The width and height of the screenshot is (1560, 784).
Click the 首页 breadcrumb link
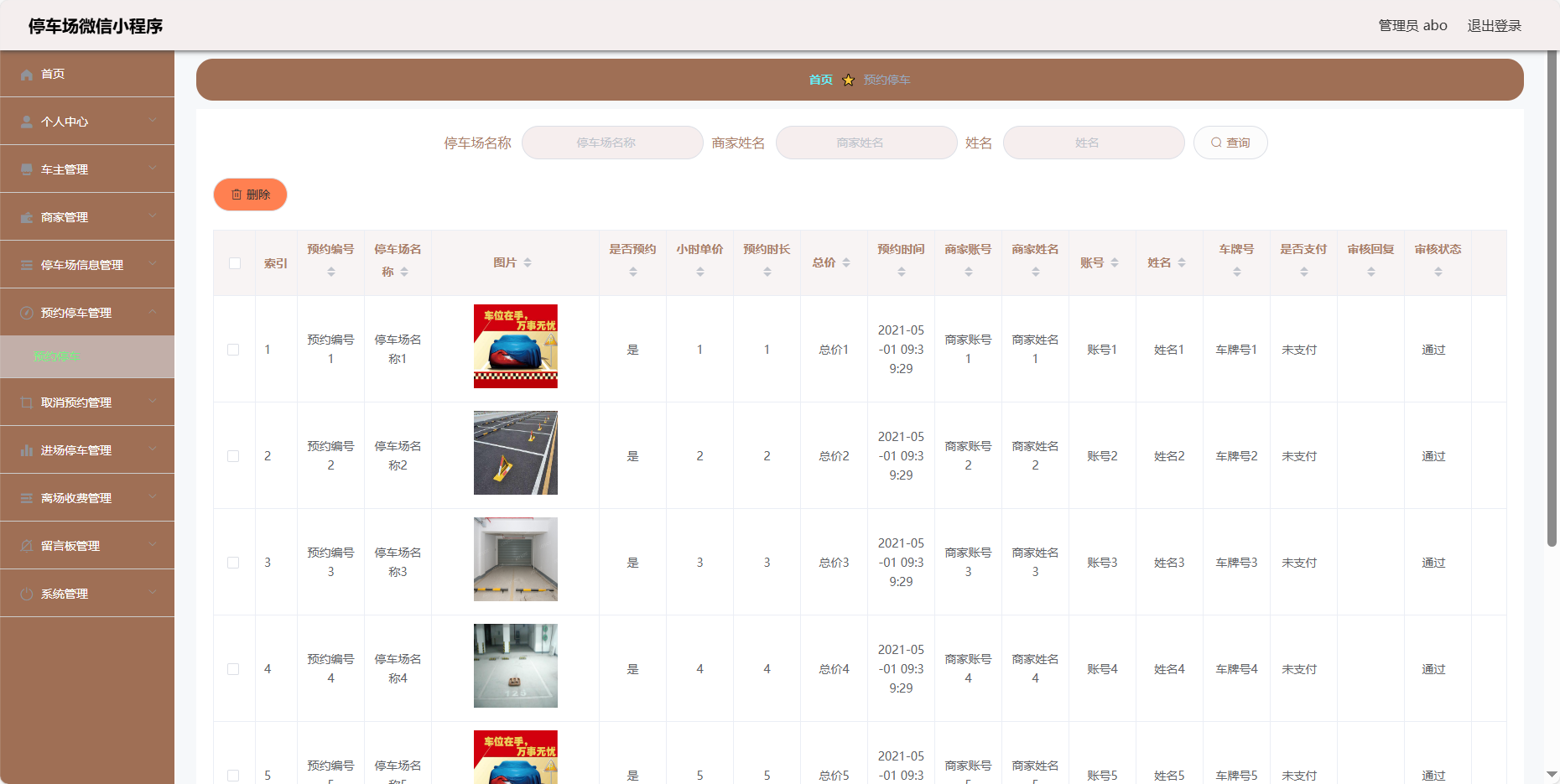(x=820, y=80)
